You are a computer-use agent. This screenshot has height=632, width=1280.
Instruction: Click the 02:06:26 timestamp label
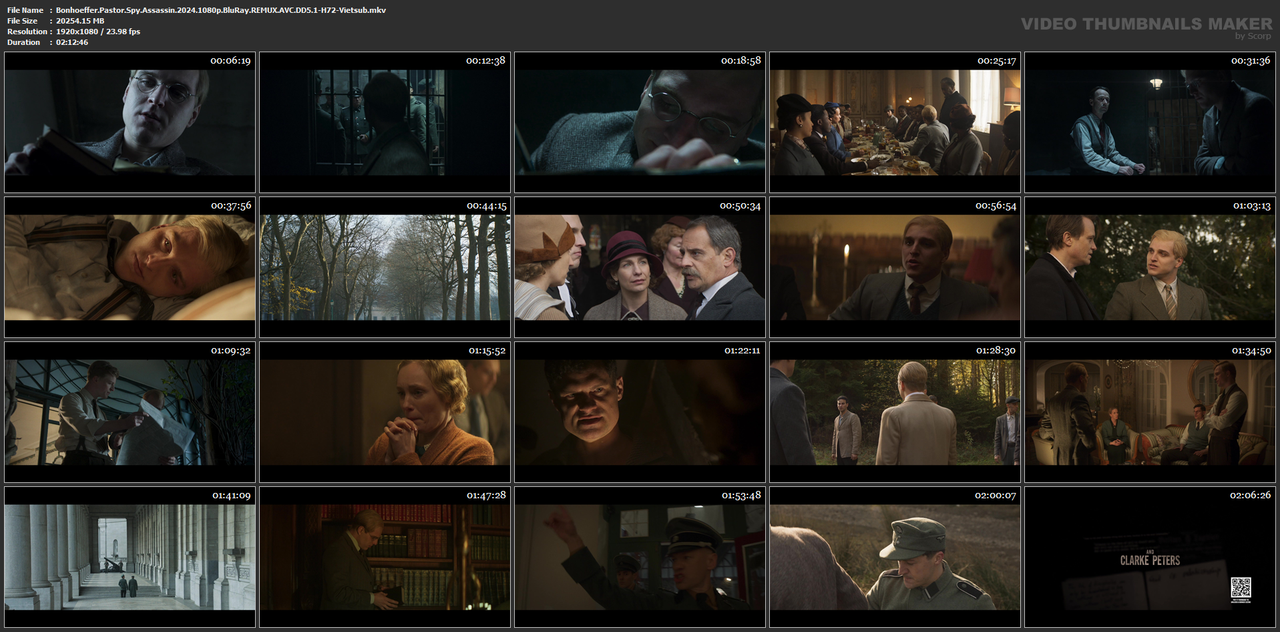coord(1250,495)
